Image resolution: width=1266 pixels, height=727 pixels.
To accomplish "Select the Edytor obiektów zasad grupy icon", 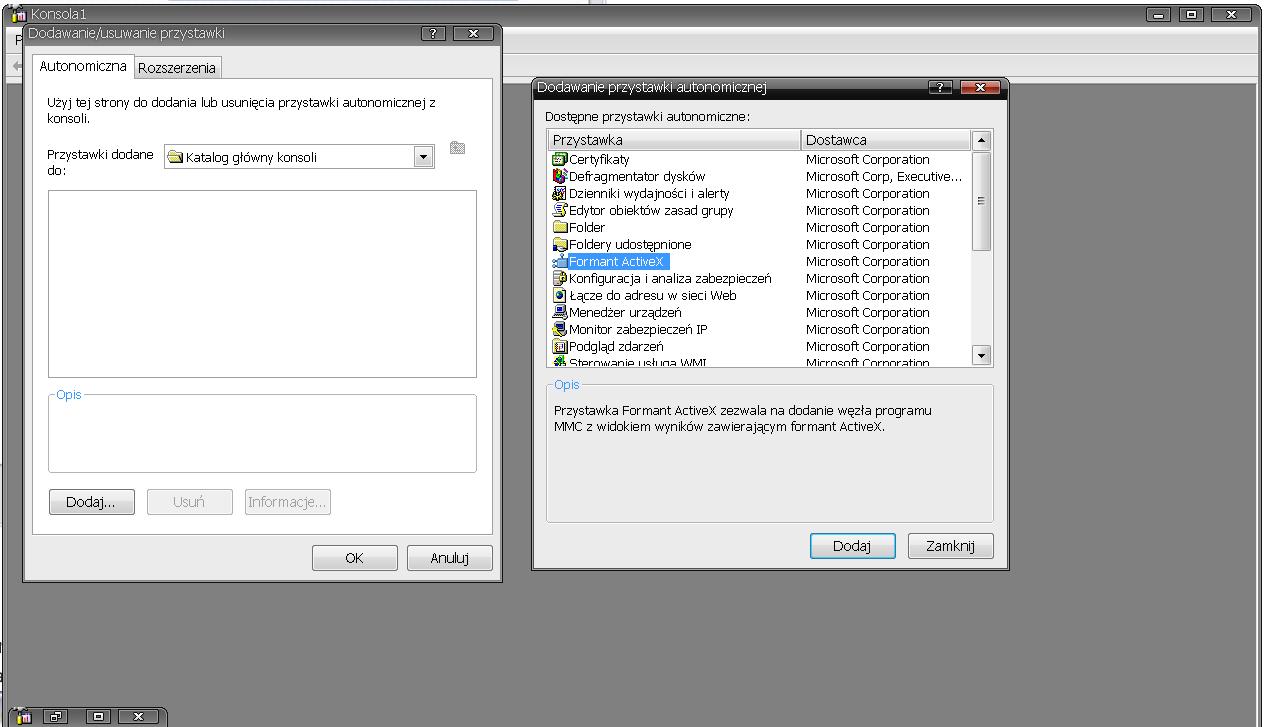I will click(x=560, y=210).
